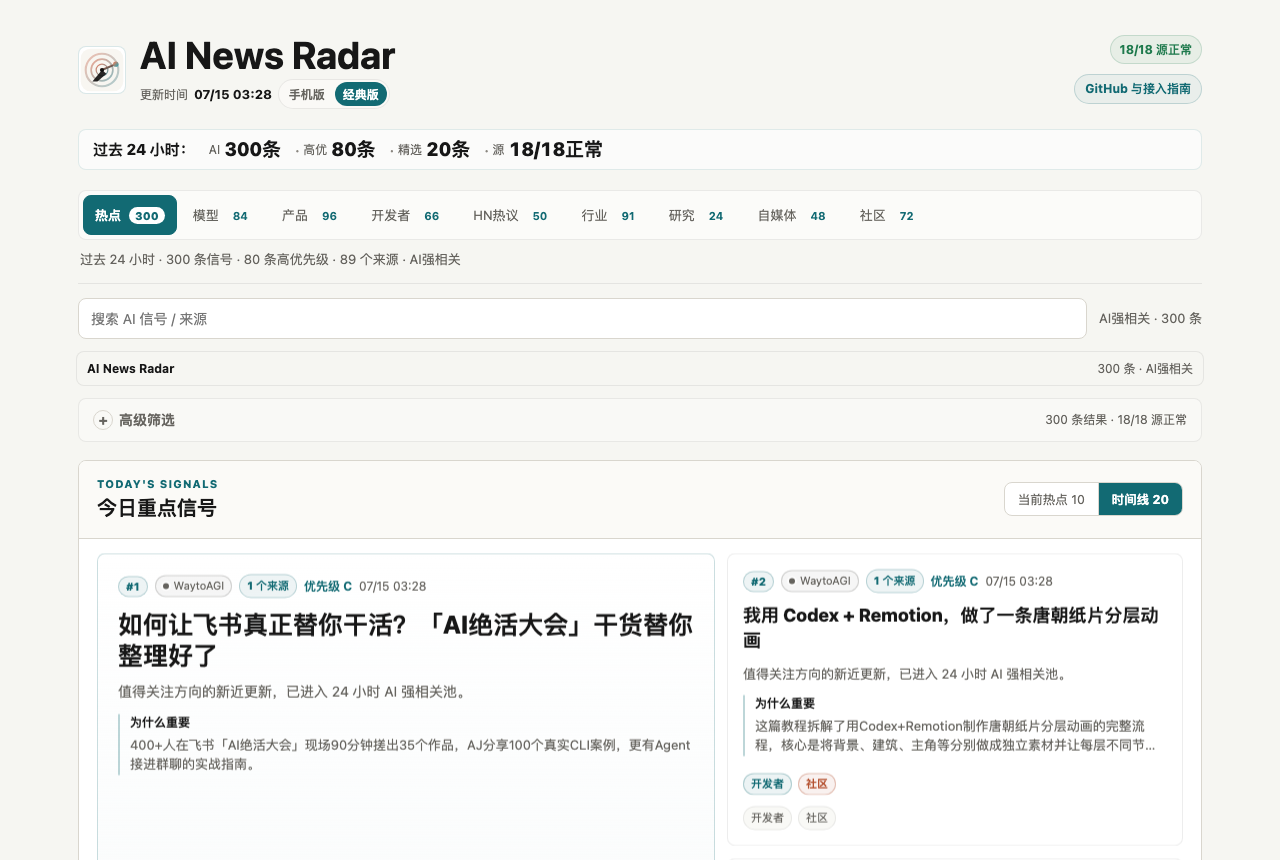
Task: Click 优先级 C label on #2 card
Action: click(x=954, y=581)
